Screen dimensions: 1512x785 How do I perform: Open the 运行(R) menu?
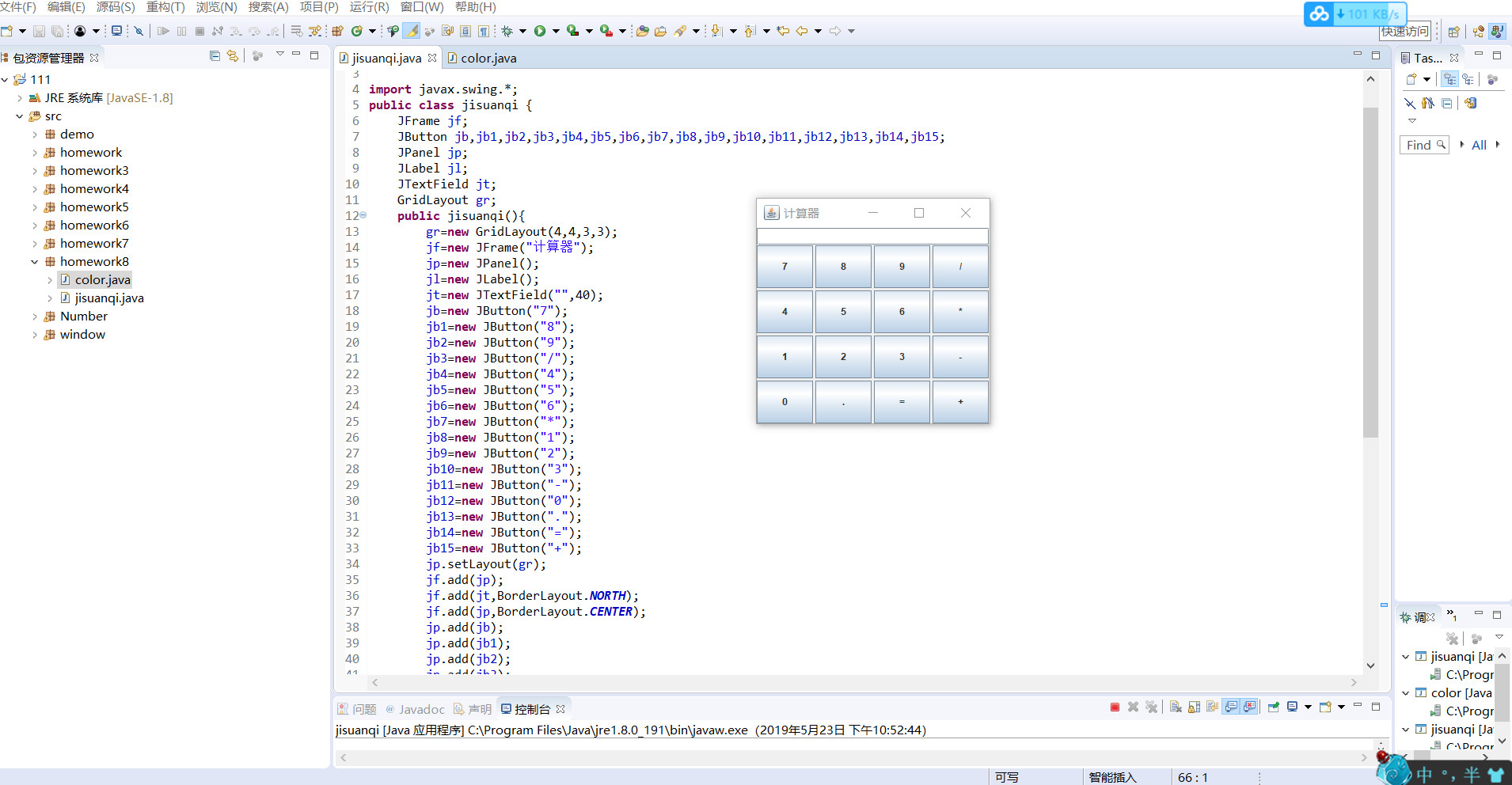pos(369,7)
